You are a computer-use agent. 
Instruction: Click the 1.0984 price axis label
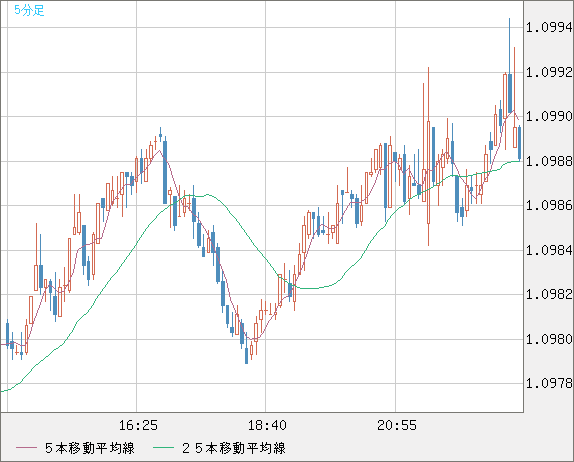click(549, 250)
